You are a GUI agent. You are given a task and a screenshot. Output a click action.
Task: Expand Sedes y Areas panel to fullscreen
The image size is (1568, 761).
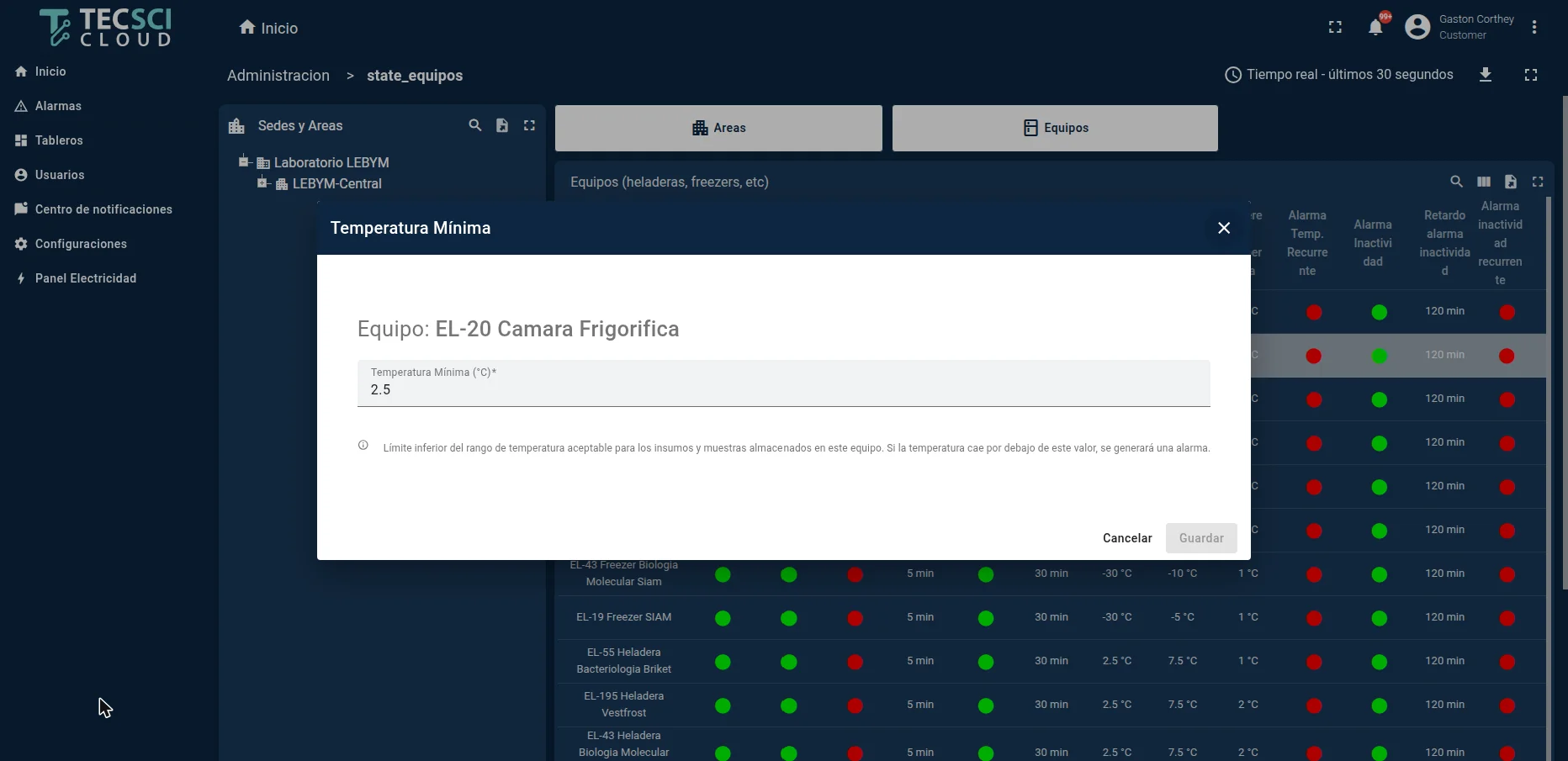(529, 125)
